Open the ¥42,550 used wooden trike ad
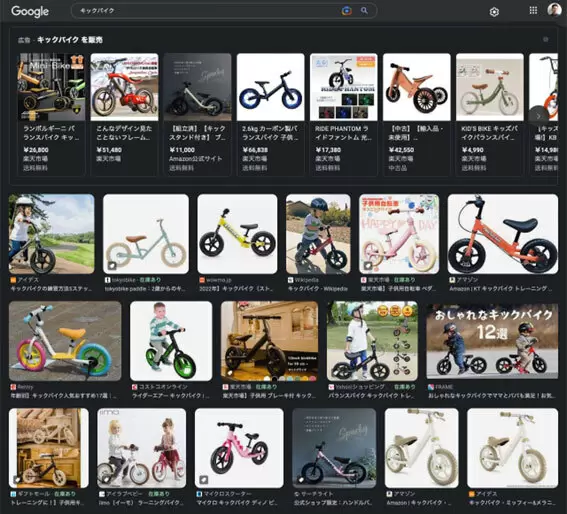The width and height of the screenshot is (567, 514). 417,114
